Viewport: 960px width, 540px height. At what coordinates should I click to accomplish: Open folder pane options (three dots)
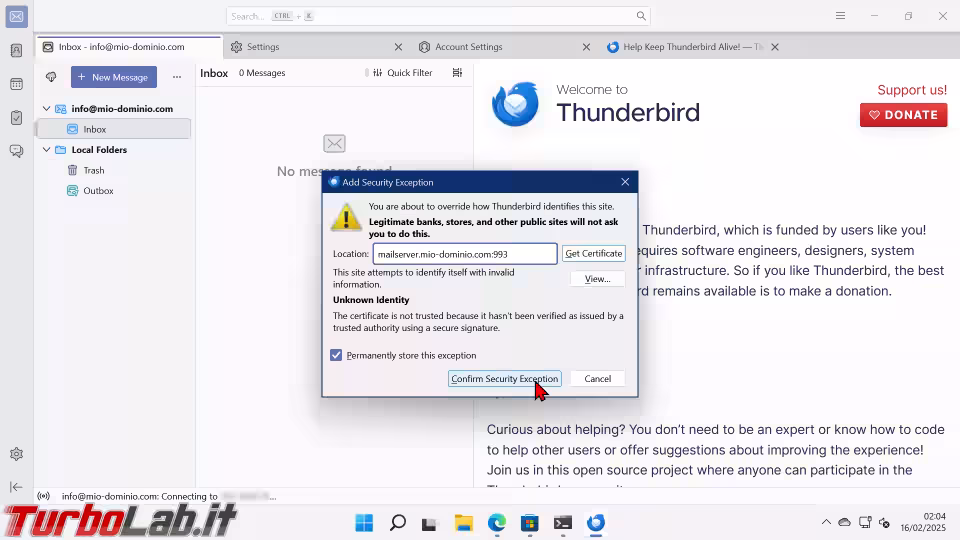click(x=177, y=77)
